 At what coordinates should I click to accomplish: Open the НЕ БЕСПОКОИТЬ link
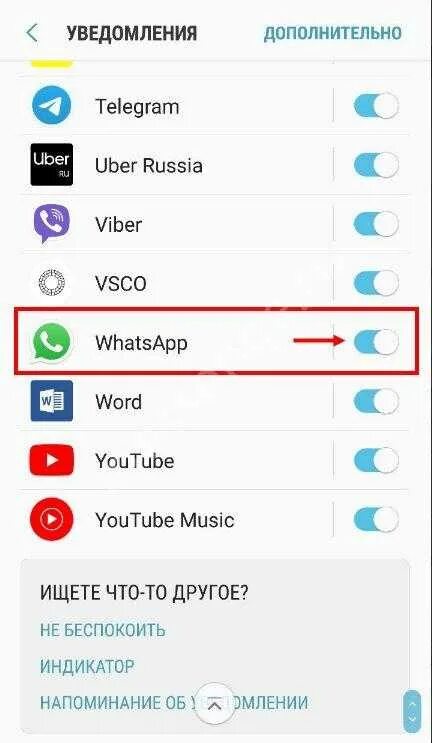(103, 630)
